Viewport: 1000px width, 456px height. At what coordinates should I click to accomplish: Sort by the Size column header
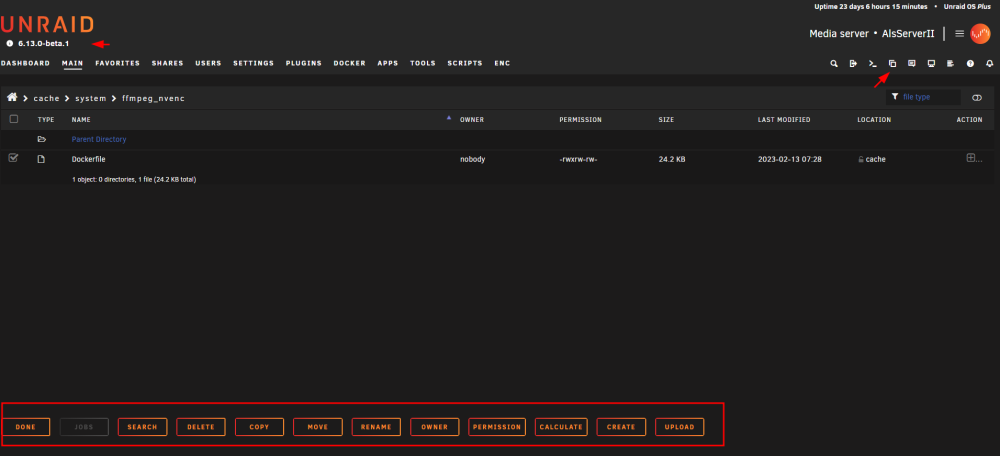(x=666, y=119)
